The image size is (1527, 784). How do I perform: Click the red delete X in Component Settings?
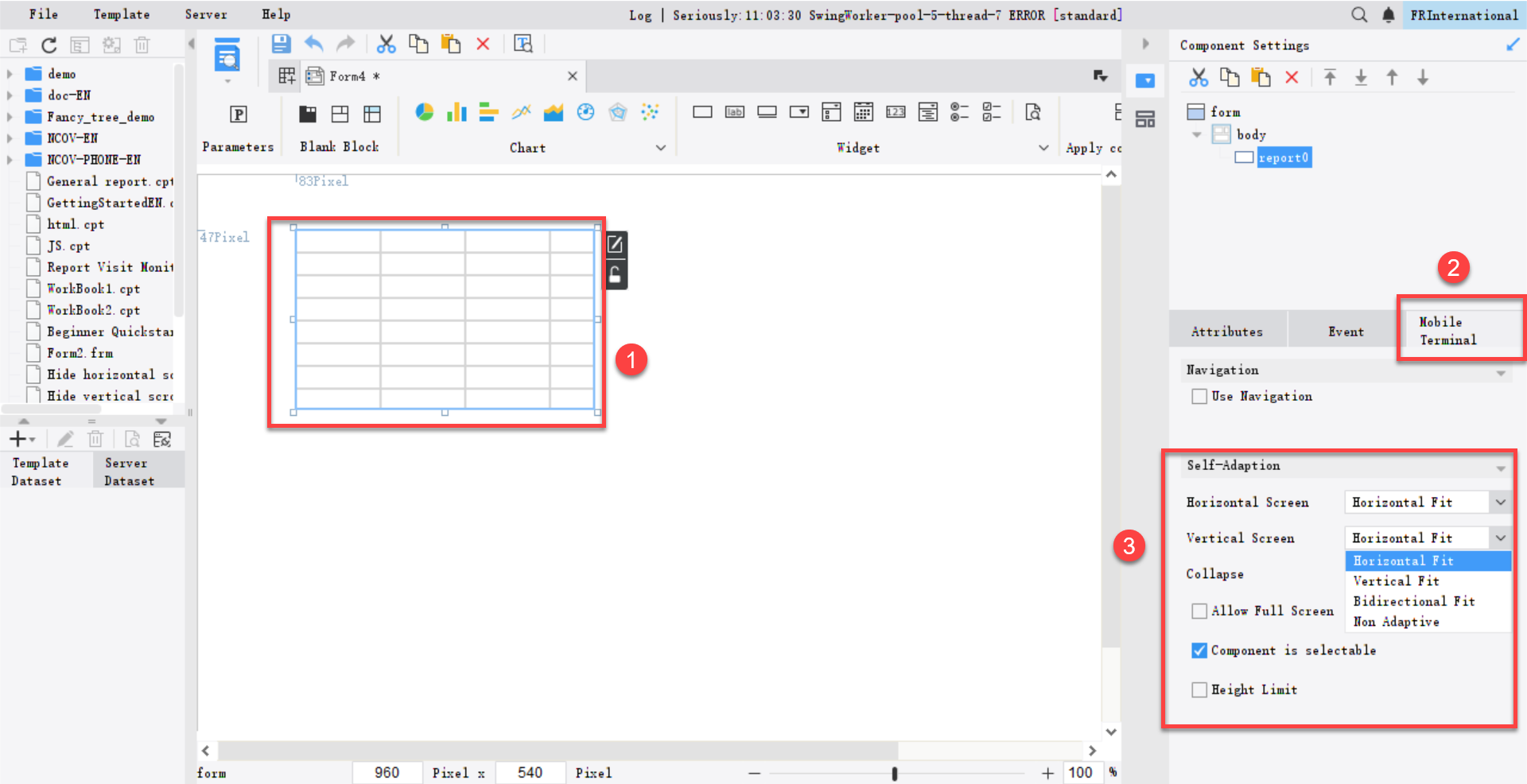[1292, 77]
